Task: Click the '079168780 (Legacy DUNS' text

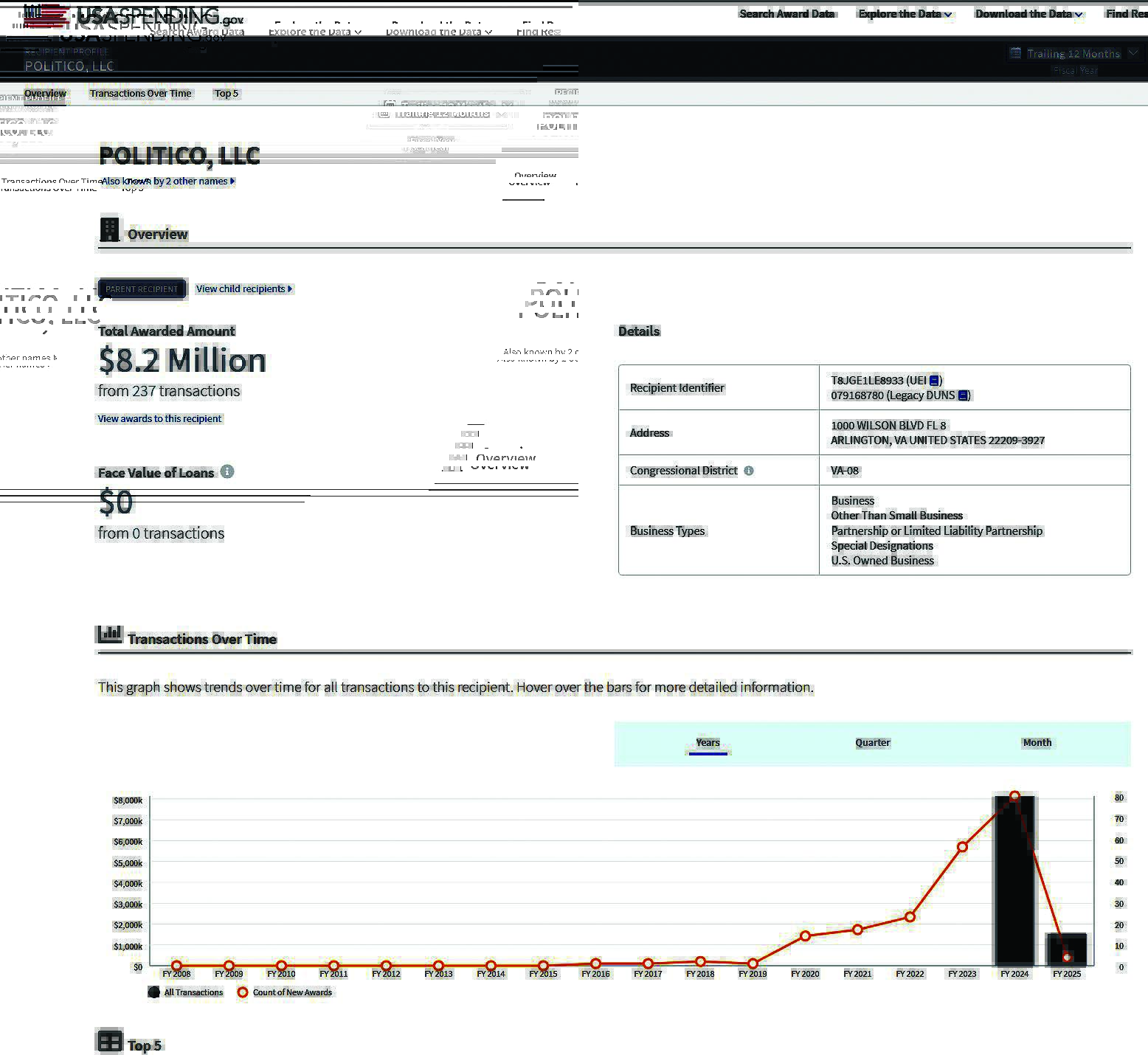Action: point(893,395)
